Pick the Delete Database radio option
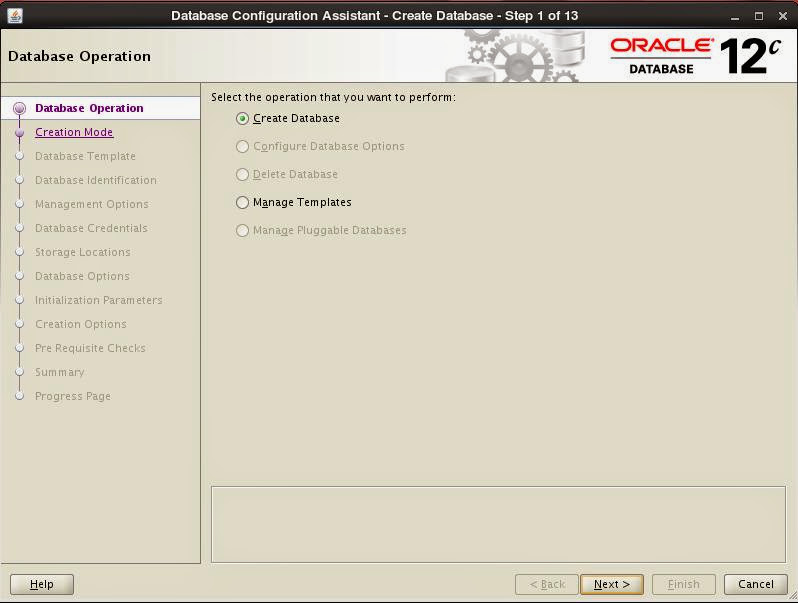Image resolution: width=798 pixels, height=603 pixels. click(x=242, y=175)
